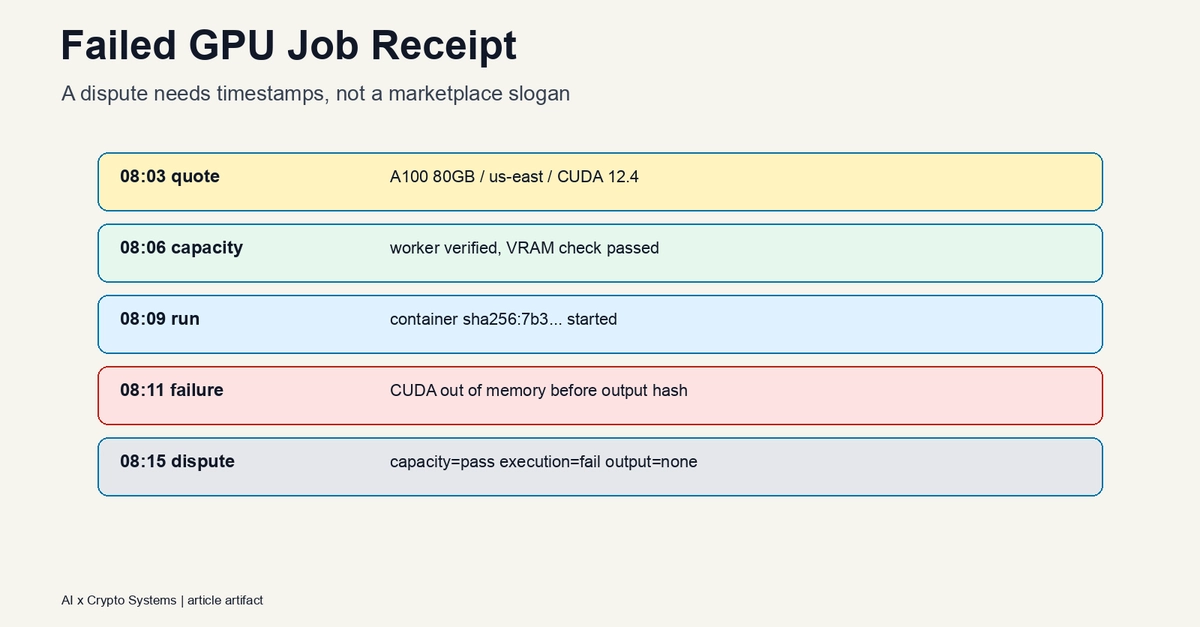Click the Failed GPU Job Receipt title
The width and height of the screenshot is (1200, 627).
(x=289, y=46)
